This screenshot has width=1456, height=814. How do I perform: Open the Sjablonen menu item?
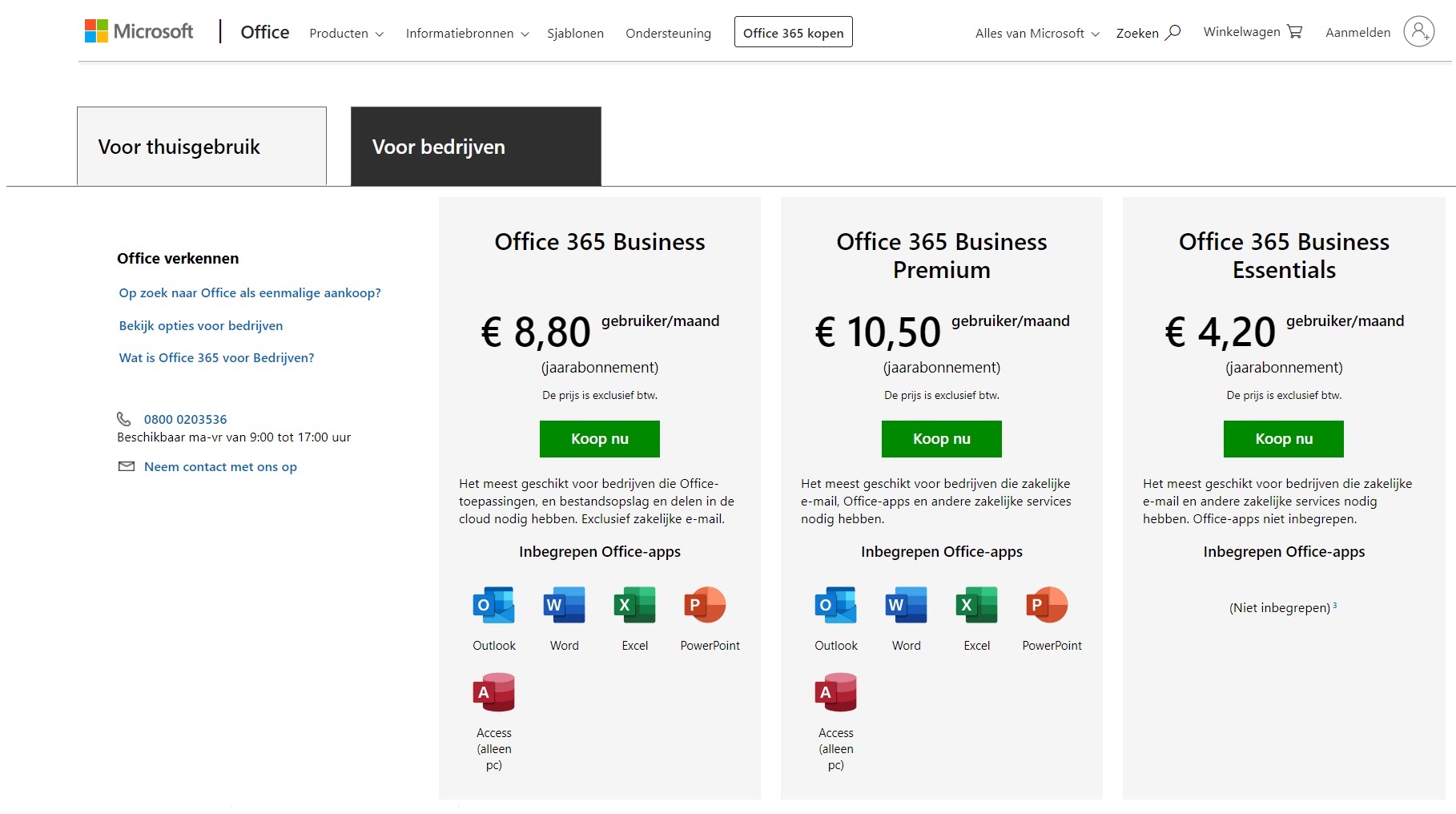(x=575, y=34)
